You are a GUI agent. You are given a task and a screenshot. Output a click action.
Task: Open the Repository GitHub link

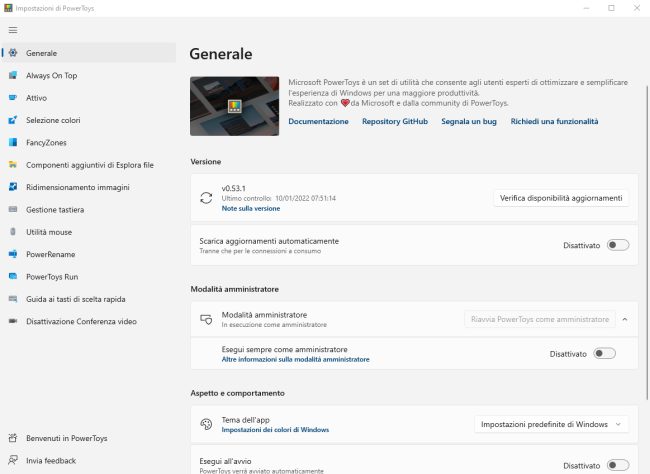click(x=395, y=122)
